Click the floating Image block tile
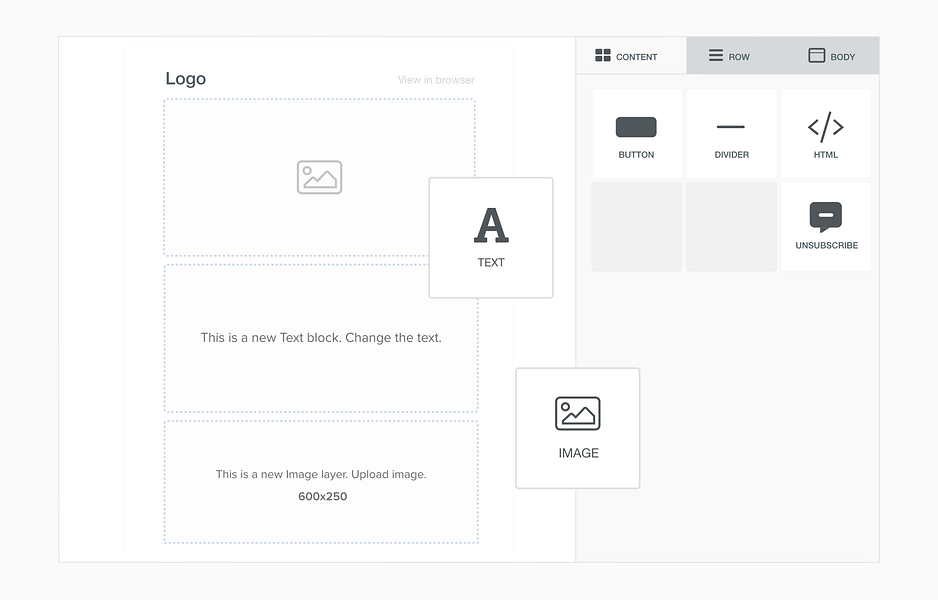This screenshot has height=600, width=938. [x=578, y=428]
